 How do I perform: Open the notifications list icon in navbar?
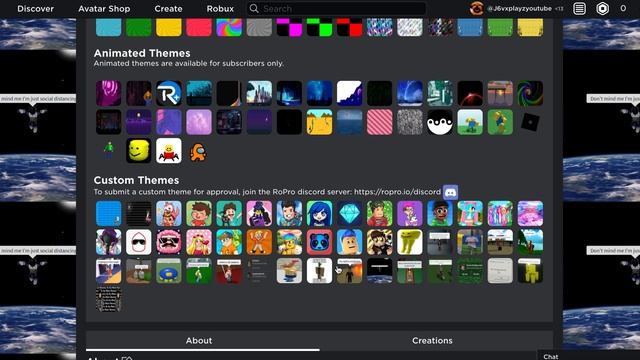coord(579,9)
